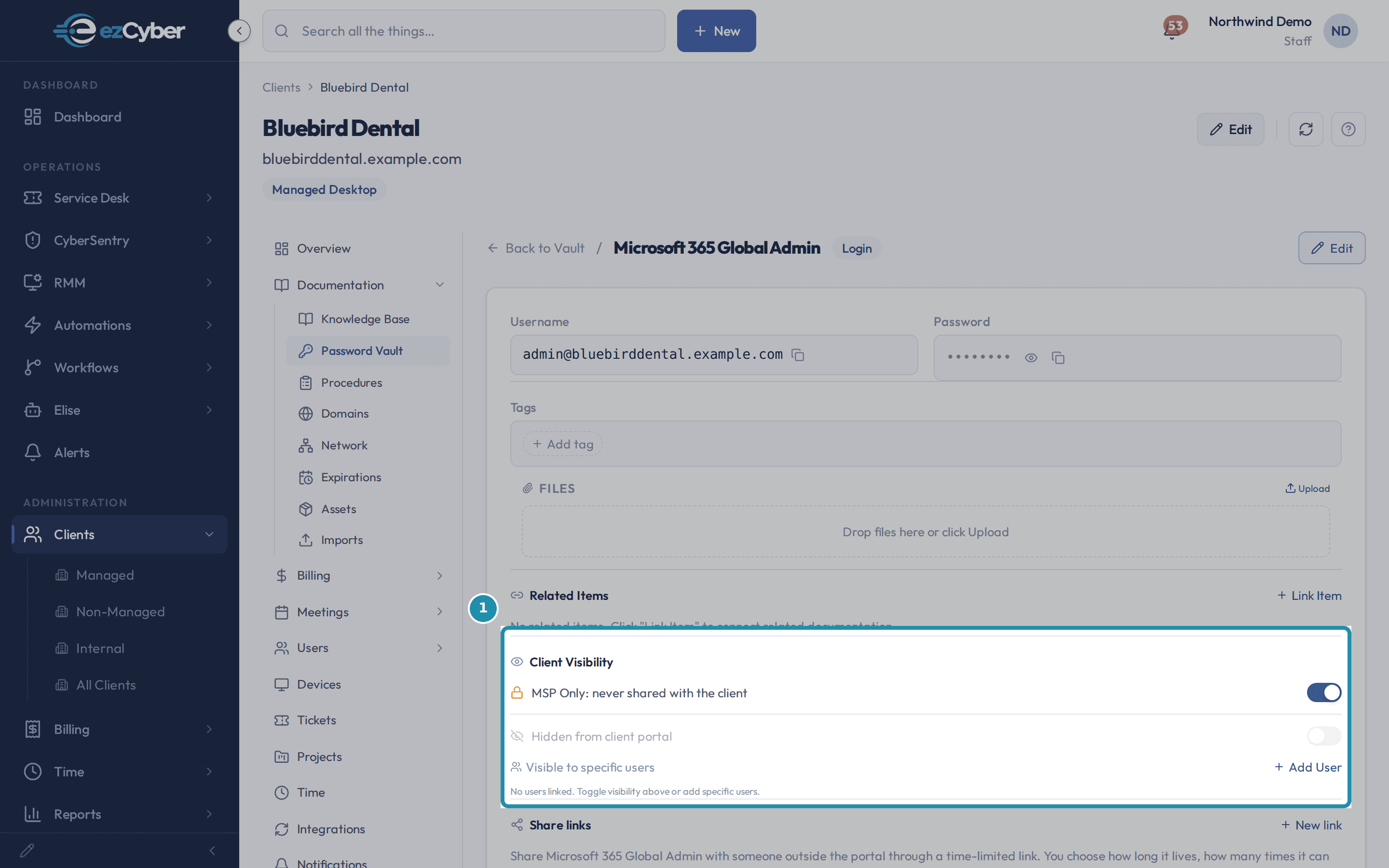Copy the username to clipboard

tap(798, 355)
